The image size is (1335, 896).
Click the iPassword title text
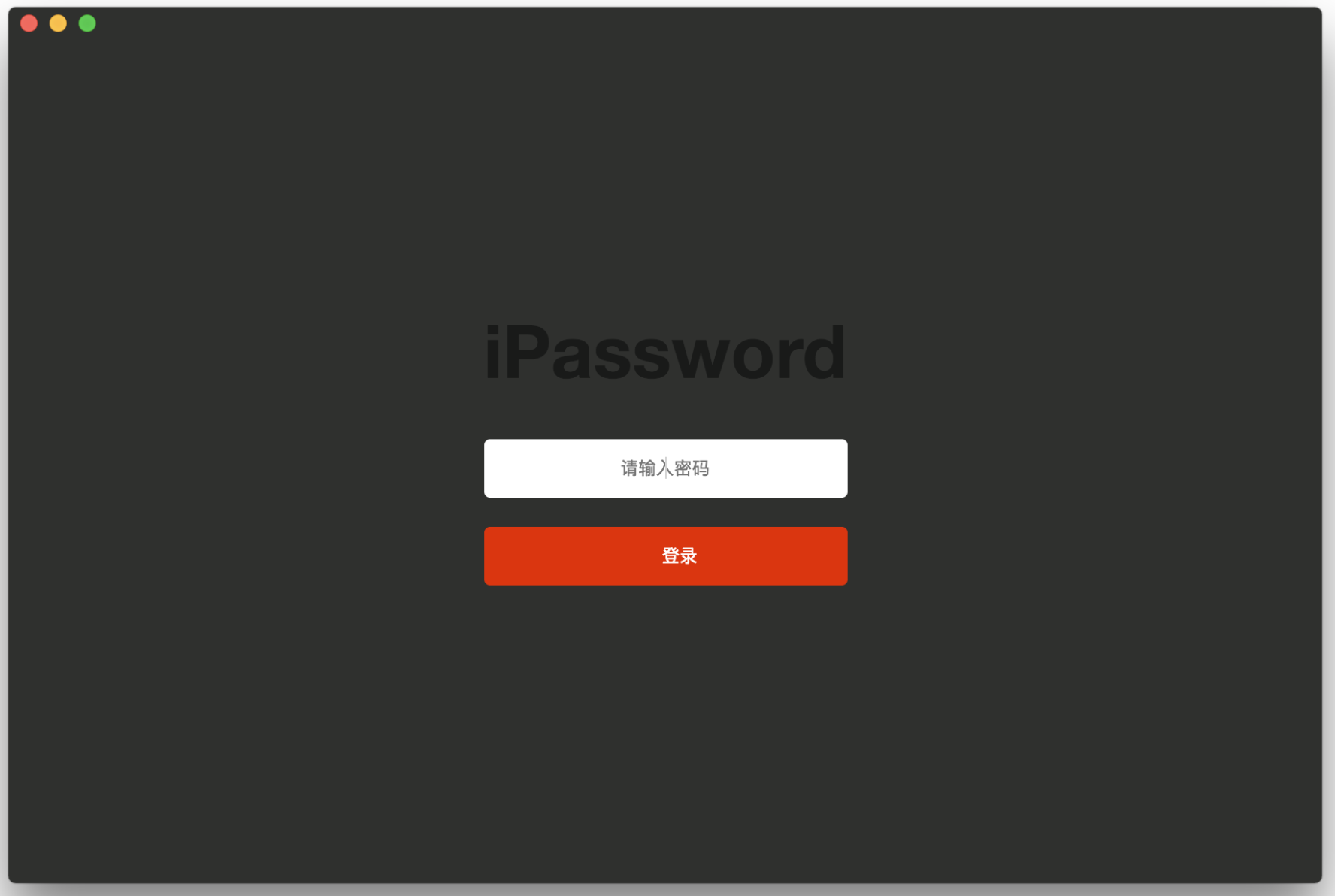[x=665, y=353]
